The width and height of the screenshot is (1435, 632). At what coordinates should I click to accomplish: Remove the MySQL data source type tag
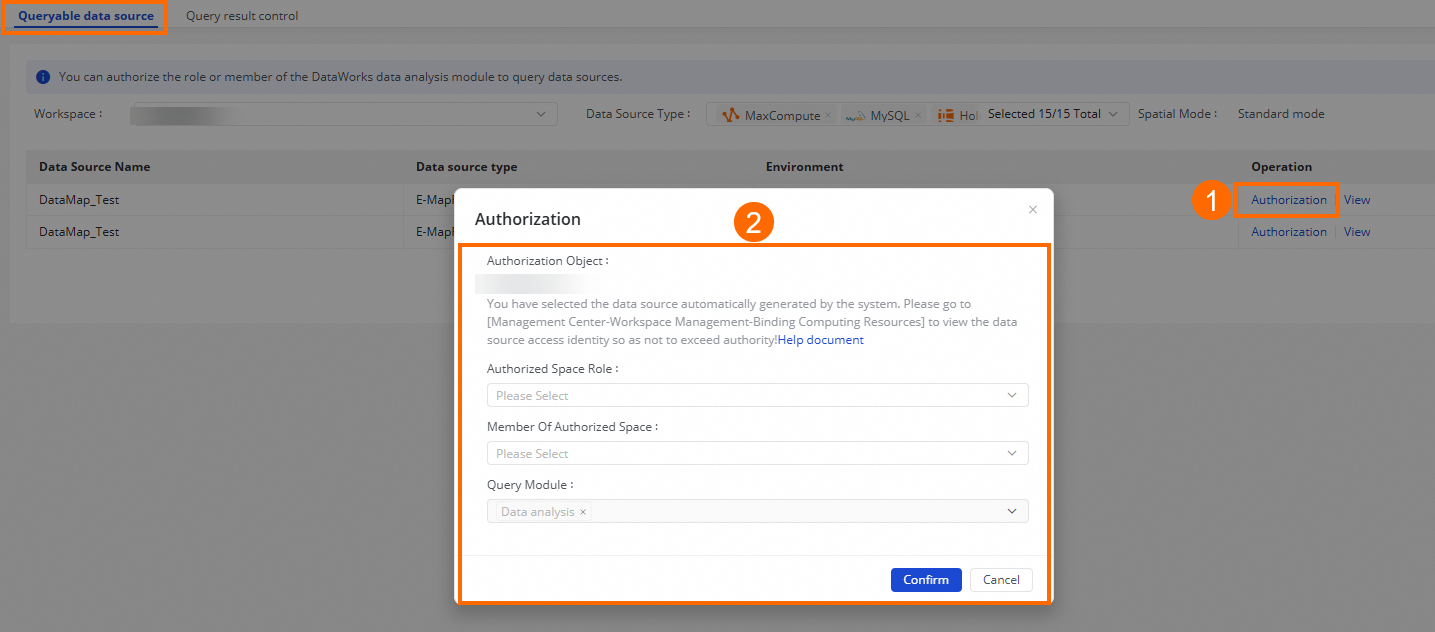point(918,116)
